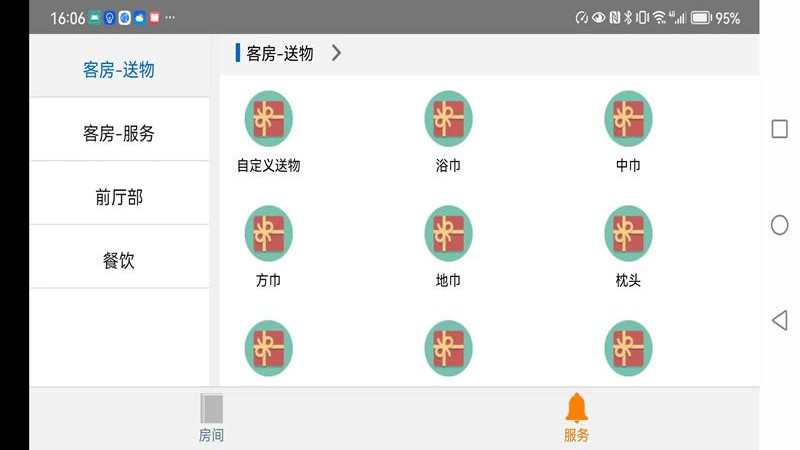
Task: Open the recent apps square button
Action: [x=779, y=129]
